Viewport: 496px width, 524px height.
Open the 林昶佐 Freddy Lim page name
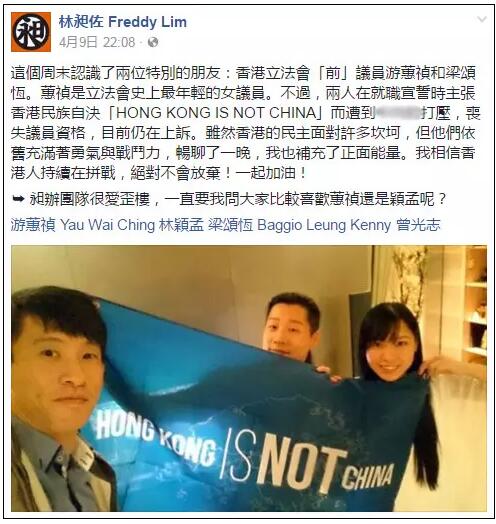coord(123,22)
